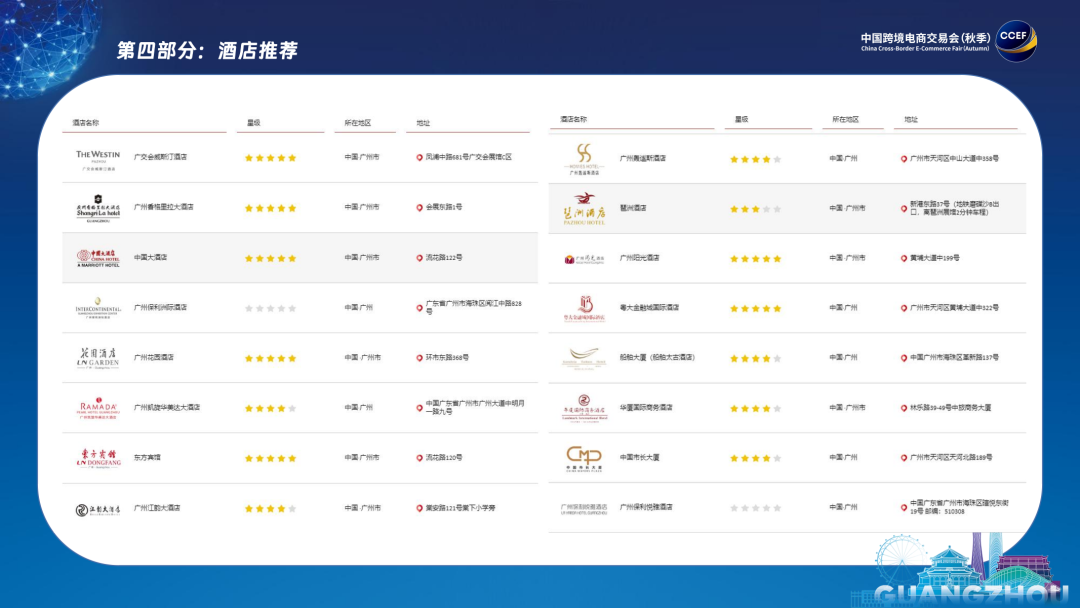Click the hotel name 东方宾馆
This screenshot has height=608, width=1080.
[x=147, y=457]
